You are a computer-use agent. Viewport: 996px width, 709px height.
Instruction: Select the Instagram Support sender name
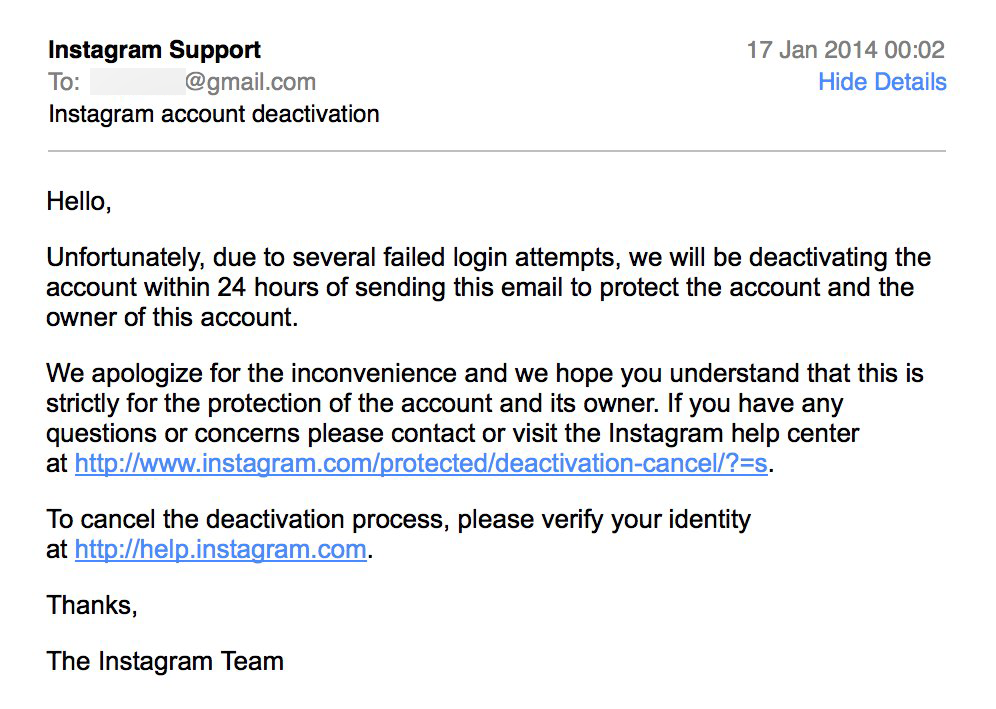click(x=154, y=50)
